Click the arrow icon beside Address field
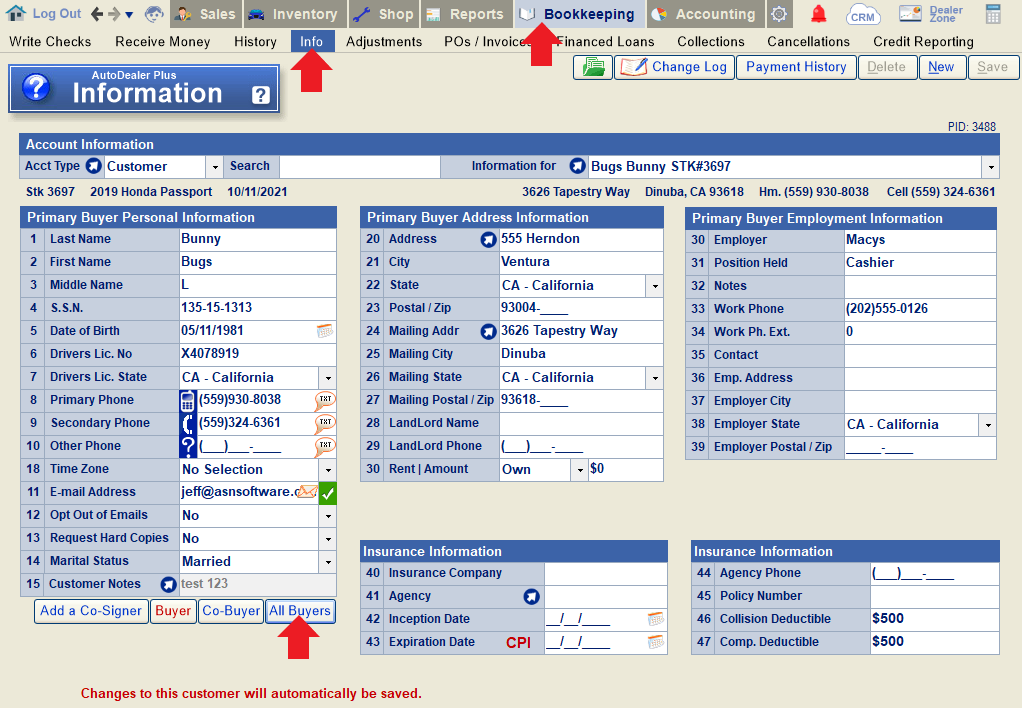Screen dimensions: 1022x708 coord(488,240)
